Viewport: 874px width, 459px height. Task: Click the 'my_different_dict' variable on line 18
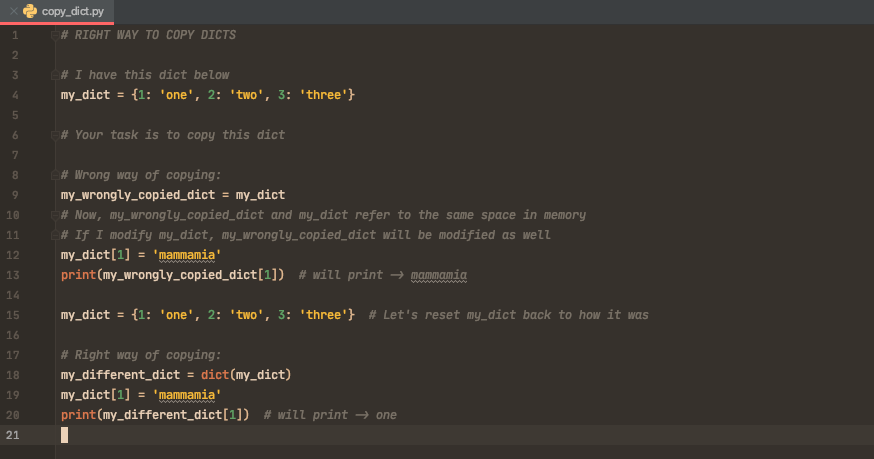pyautogui.click(x=120, y=375)
